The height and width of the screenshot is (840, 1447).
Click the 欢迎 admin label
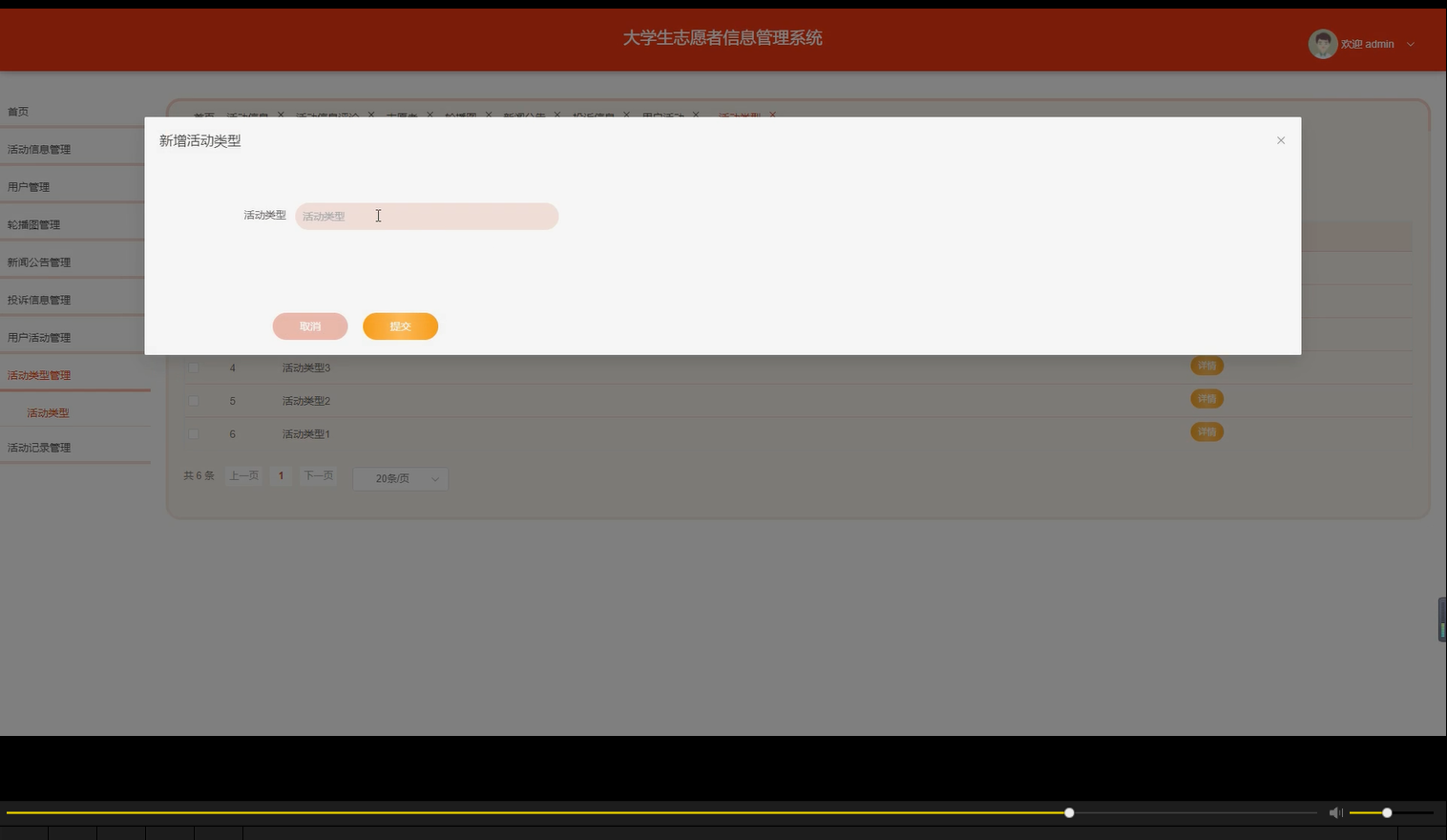1367,44
